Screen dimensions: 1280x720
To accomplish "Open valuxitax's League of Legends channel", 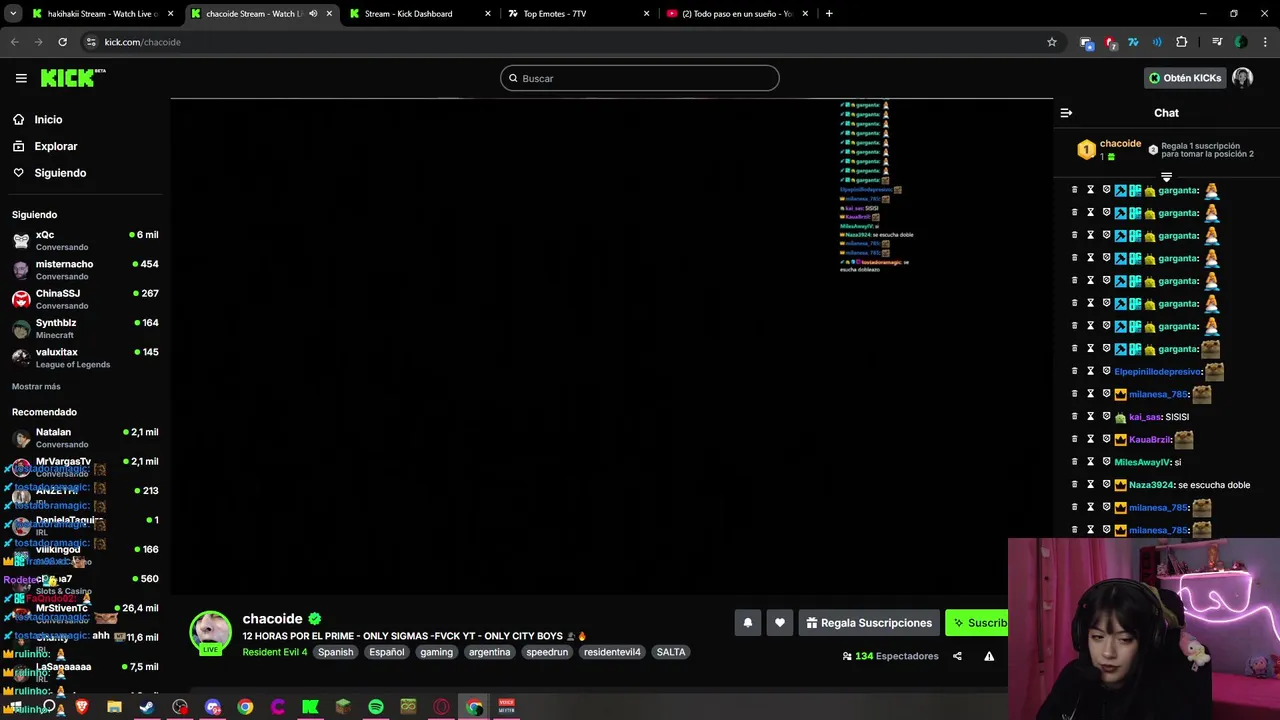I will [x=85, y=357].
